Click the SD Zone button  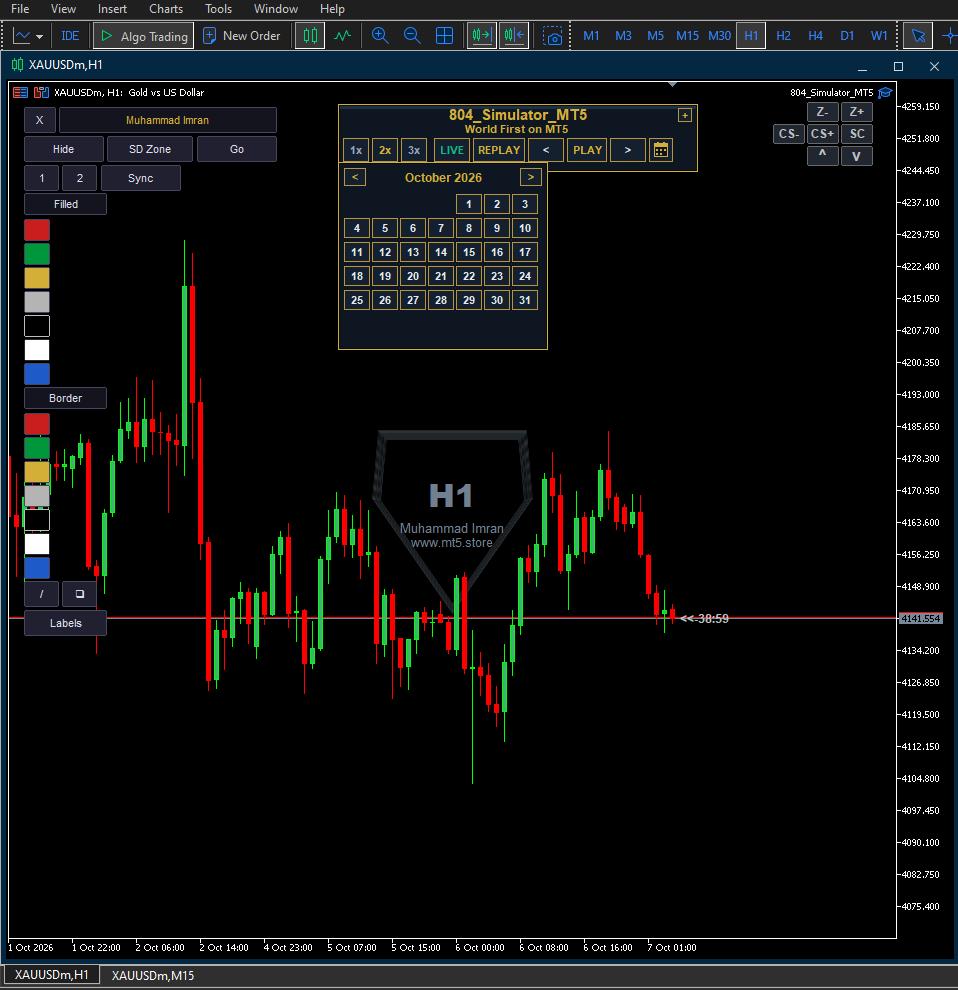[150, 150]
